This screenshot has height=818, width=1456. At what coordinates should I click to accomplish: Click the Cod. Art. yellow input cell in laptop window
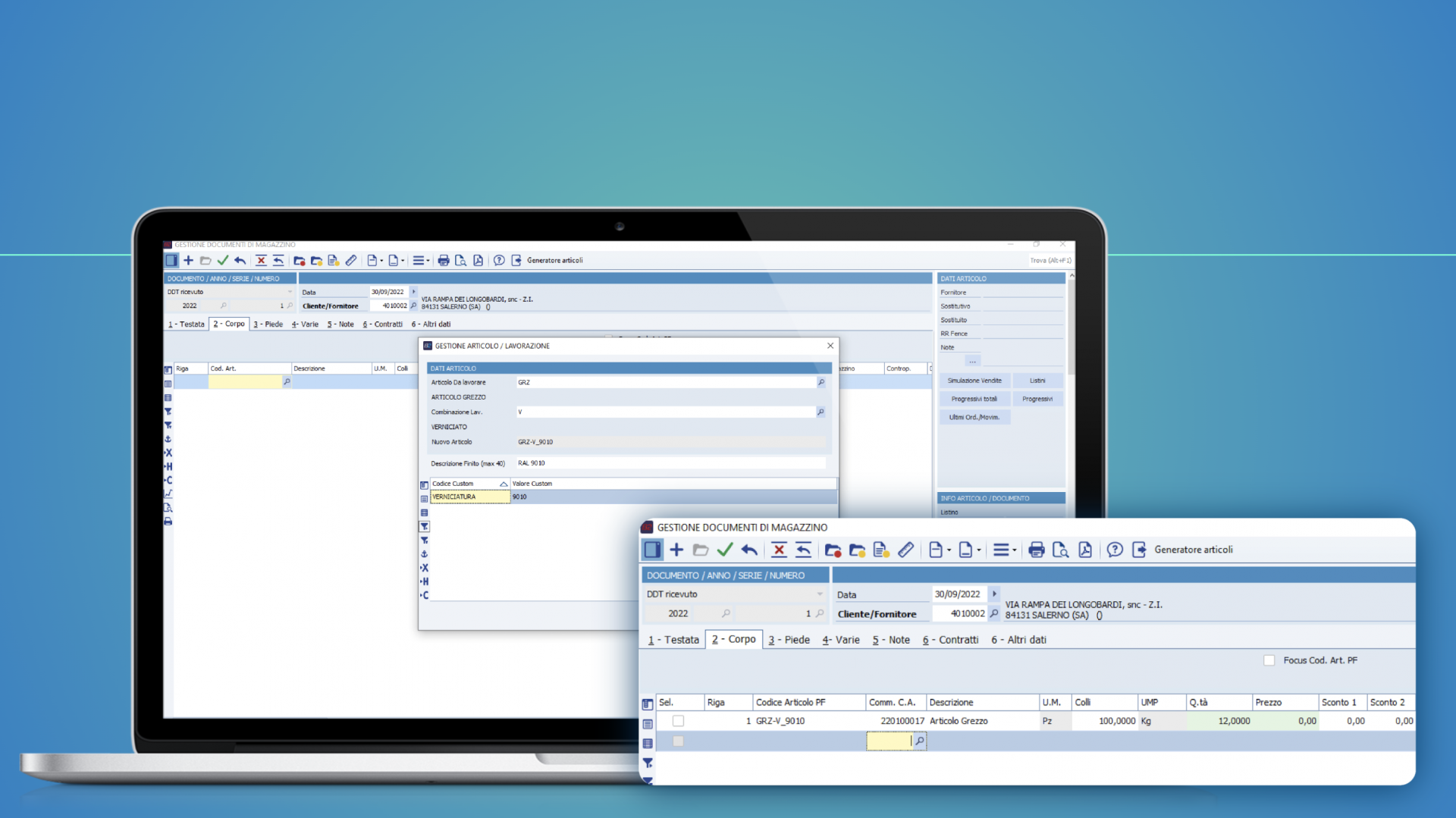click(245, 382)
